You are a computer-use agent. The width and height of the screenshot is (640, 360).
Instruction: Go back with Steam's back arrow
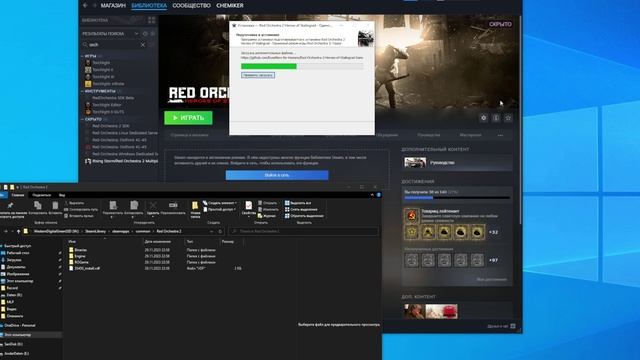click(85, 5)
